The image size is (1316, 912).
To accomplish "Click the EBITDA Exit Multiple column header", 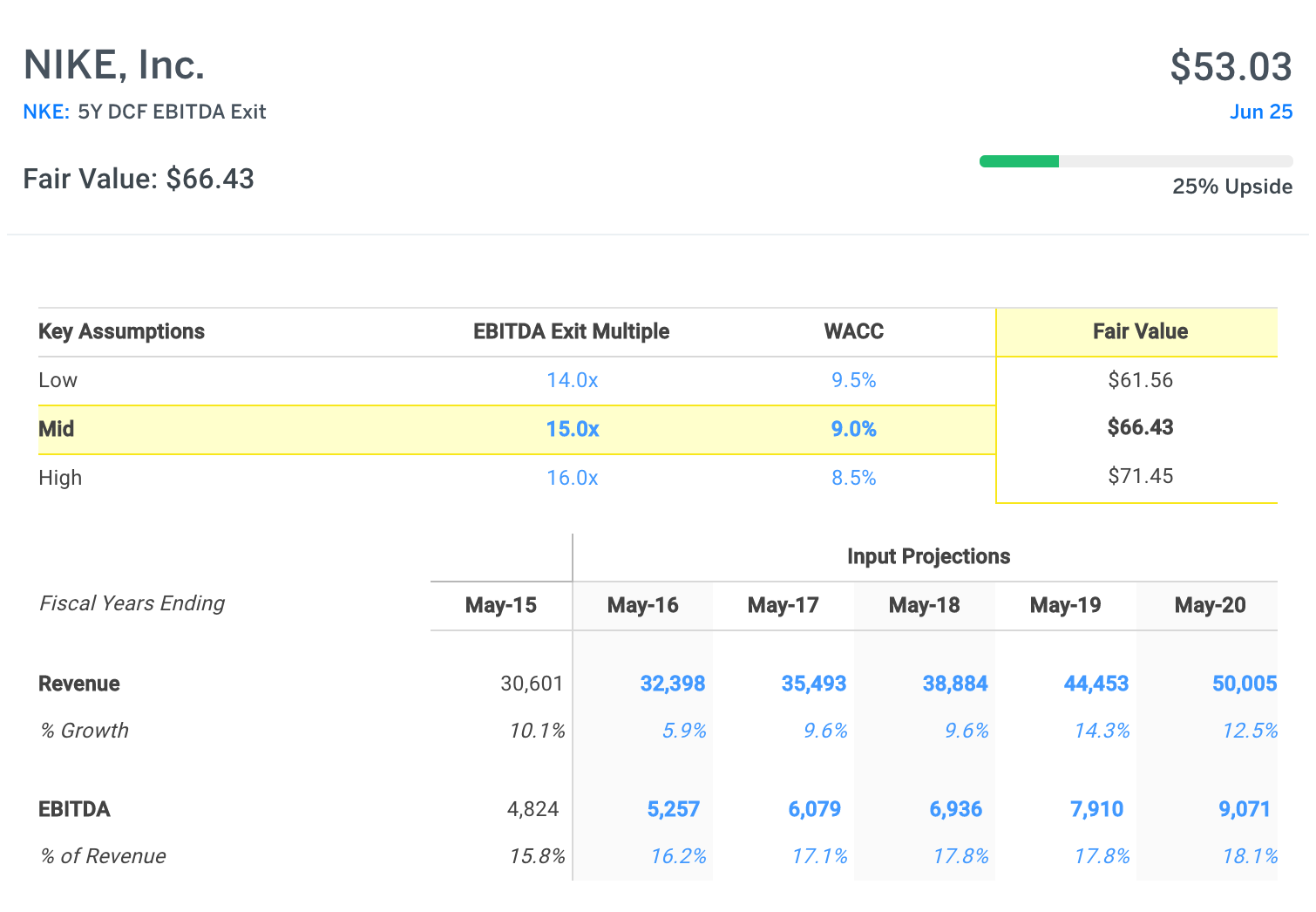I will 571,331.
